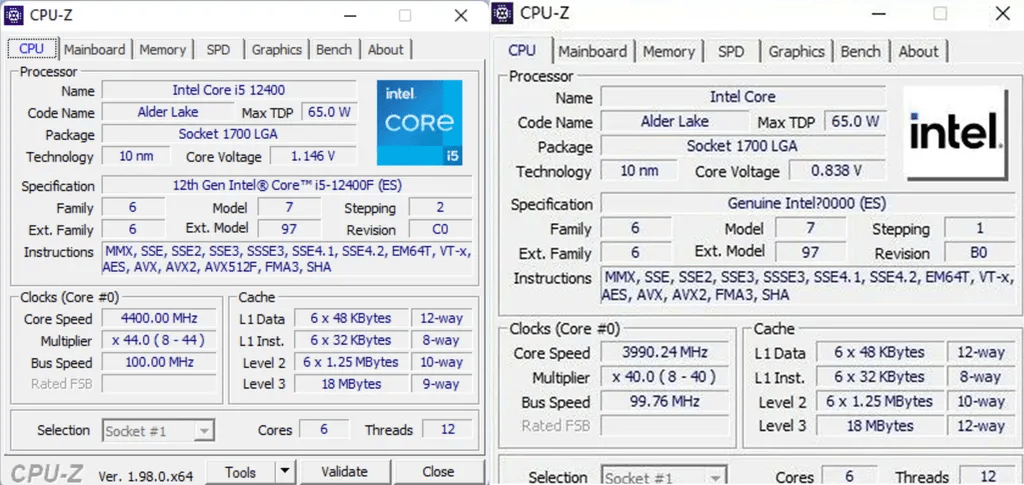
Task: Close the right CPU-Z window via X
Action: pyautogui.click(x=1001, y=13)
